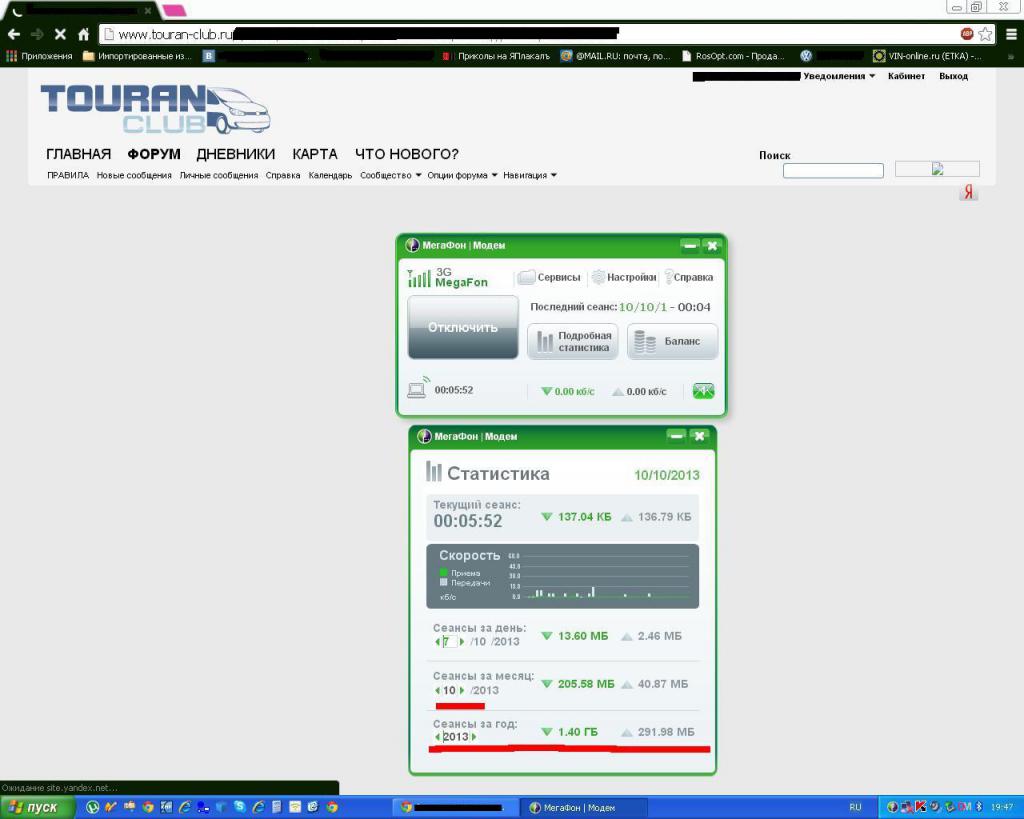Expand the Навигация dropdown

pyautogui.click(x=530, y=175)
